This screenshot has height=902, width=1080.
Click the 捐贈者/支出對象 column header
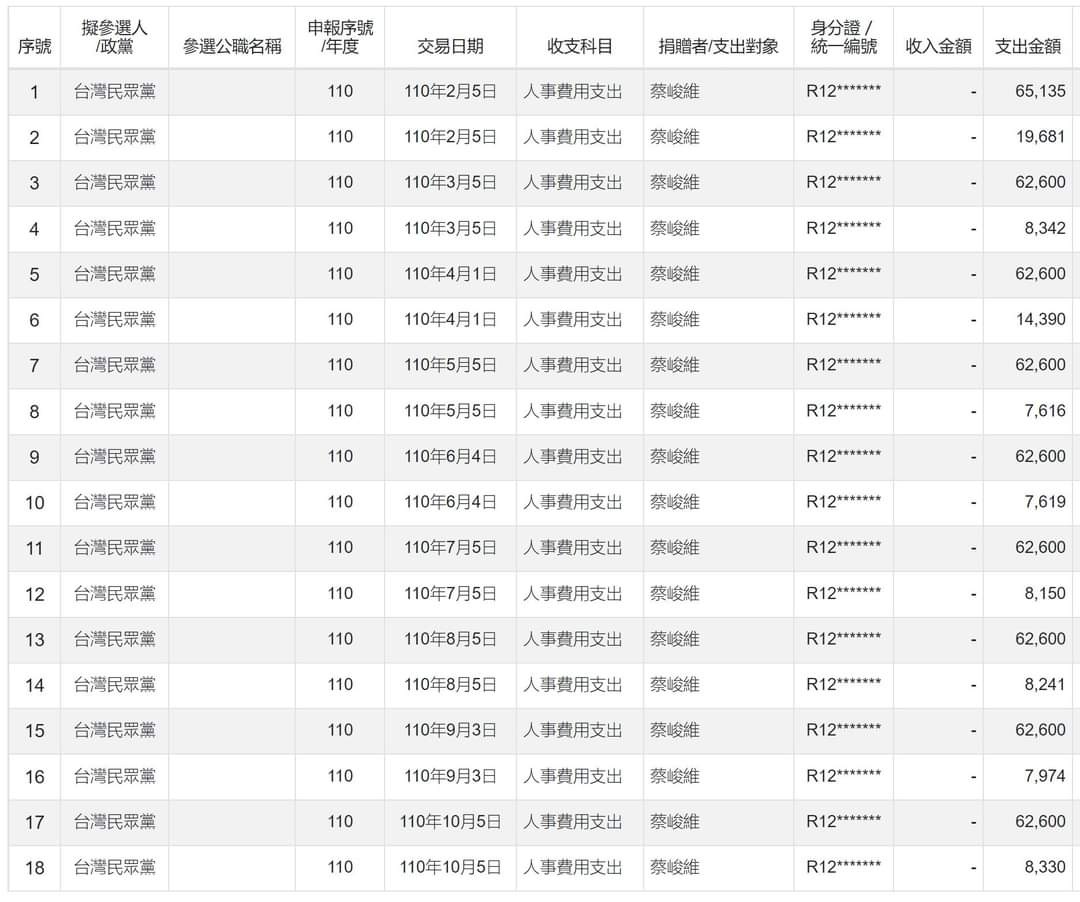[x=718, y=46]
